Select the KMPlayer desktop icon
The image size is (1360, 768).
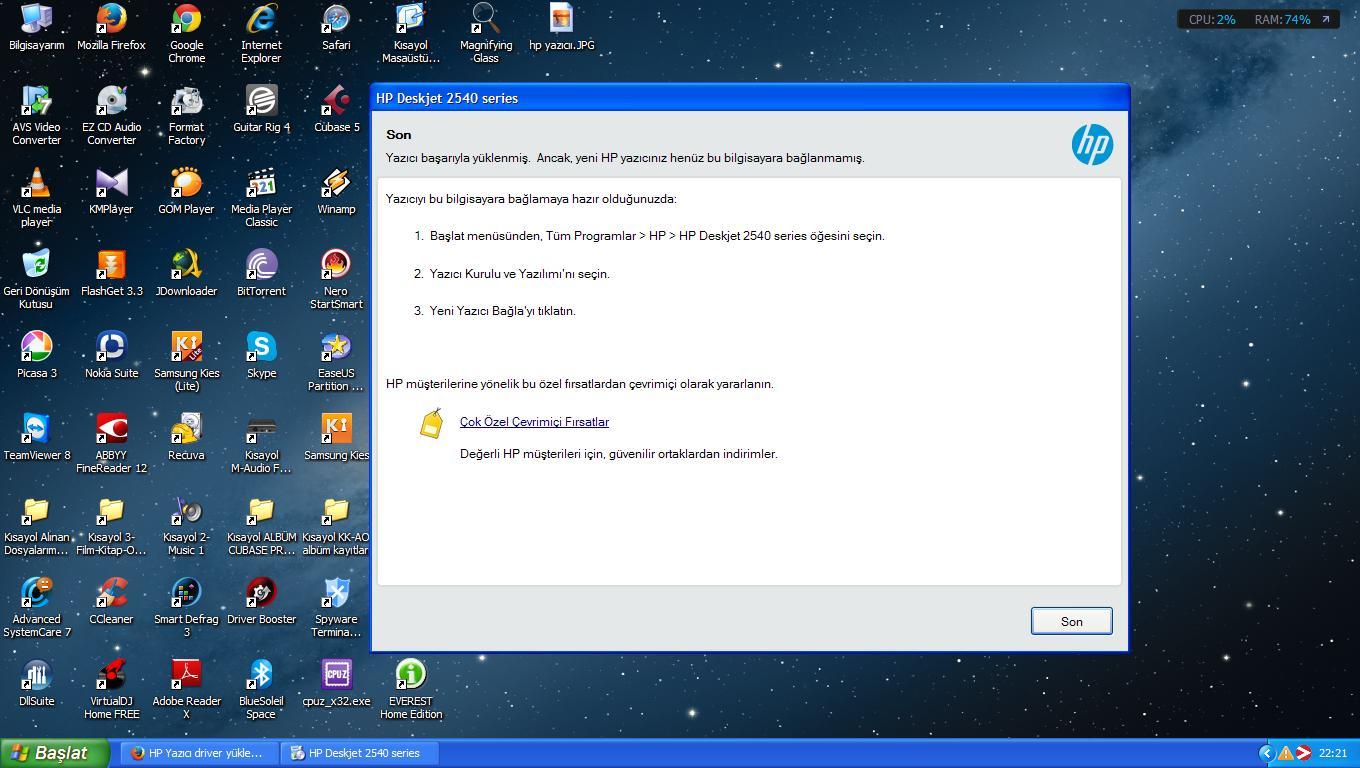coord(111,191)
